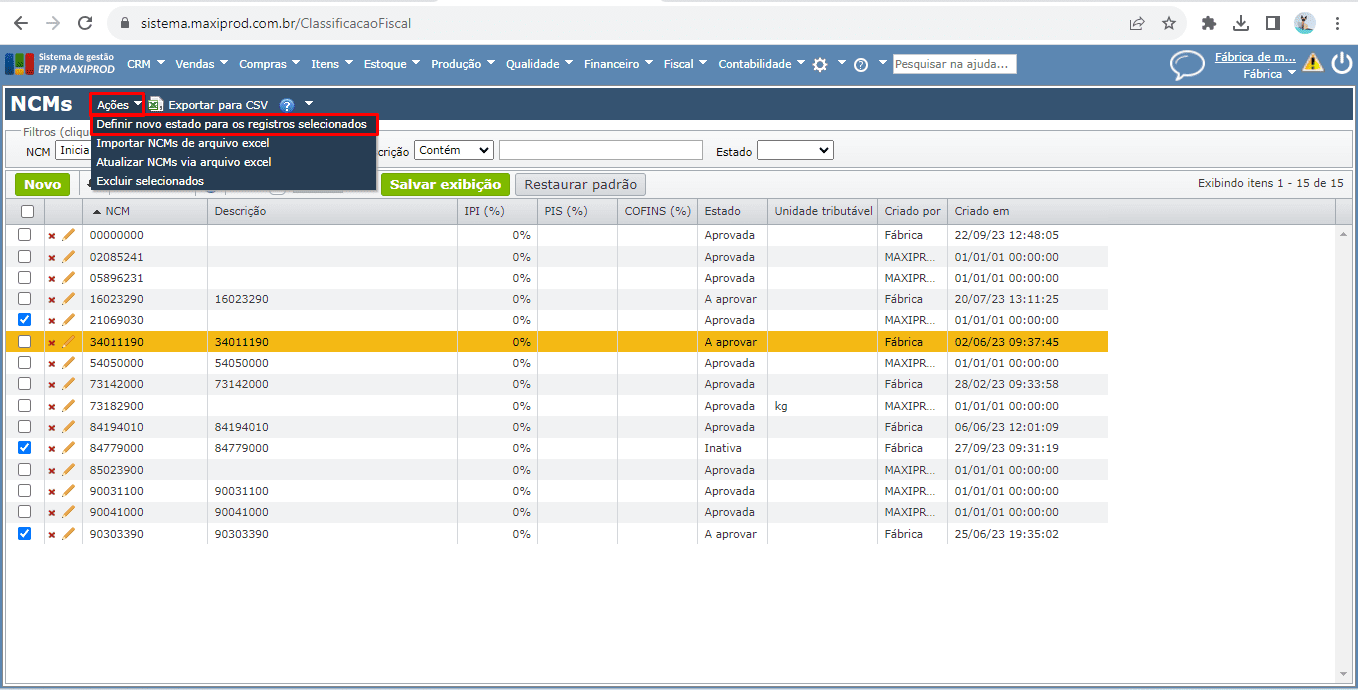The image size is (1358, 690).
Task: Edit NCM 90041000 with pencil icon
Action: point(69,512)
